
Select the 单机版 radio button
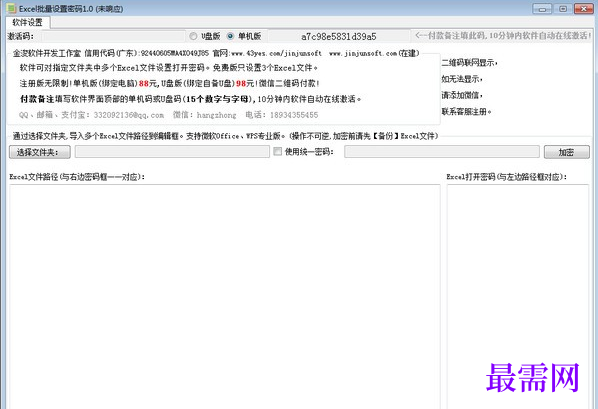230,36
